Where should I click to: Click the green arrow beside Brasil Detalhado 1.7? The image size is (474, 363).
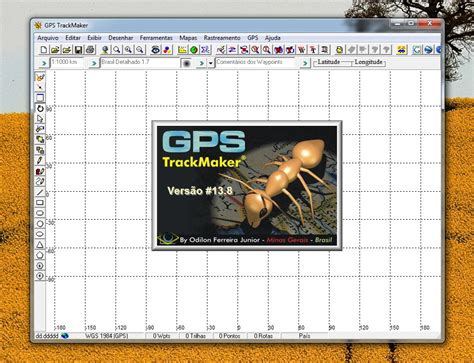pyautogui.click(x=94, y=63)
